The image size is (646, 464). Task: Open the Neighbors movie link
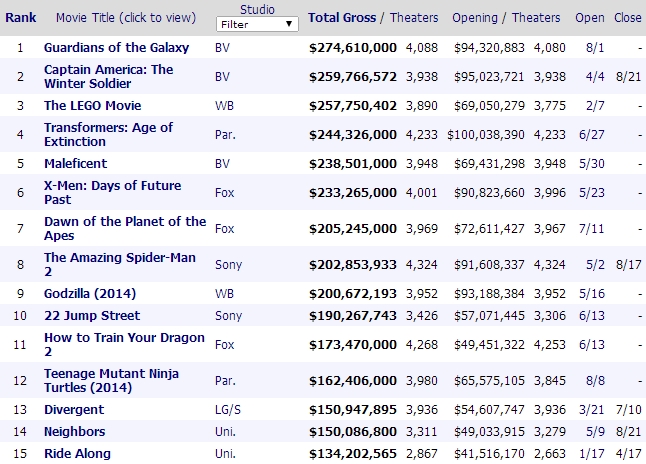coord(73,431)
